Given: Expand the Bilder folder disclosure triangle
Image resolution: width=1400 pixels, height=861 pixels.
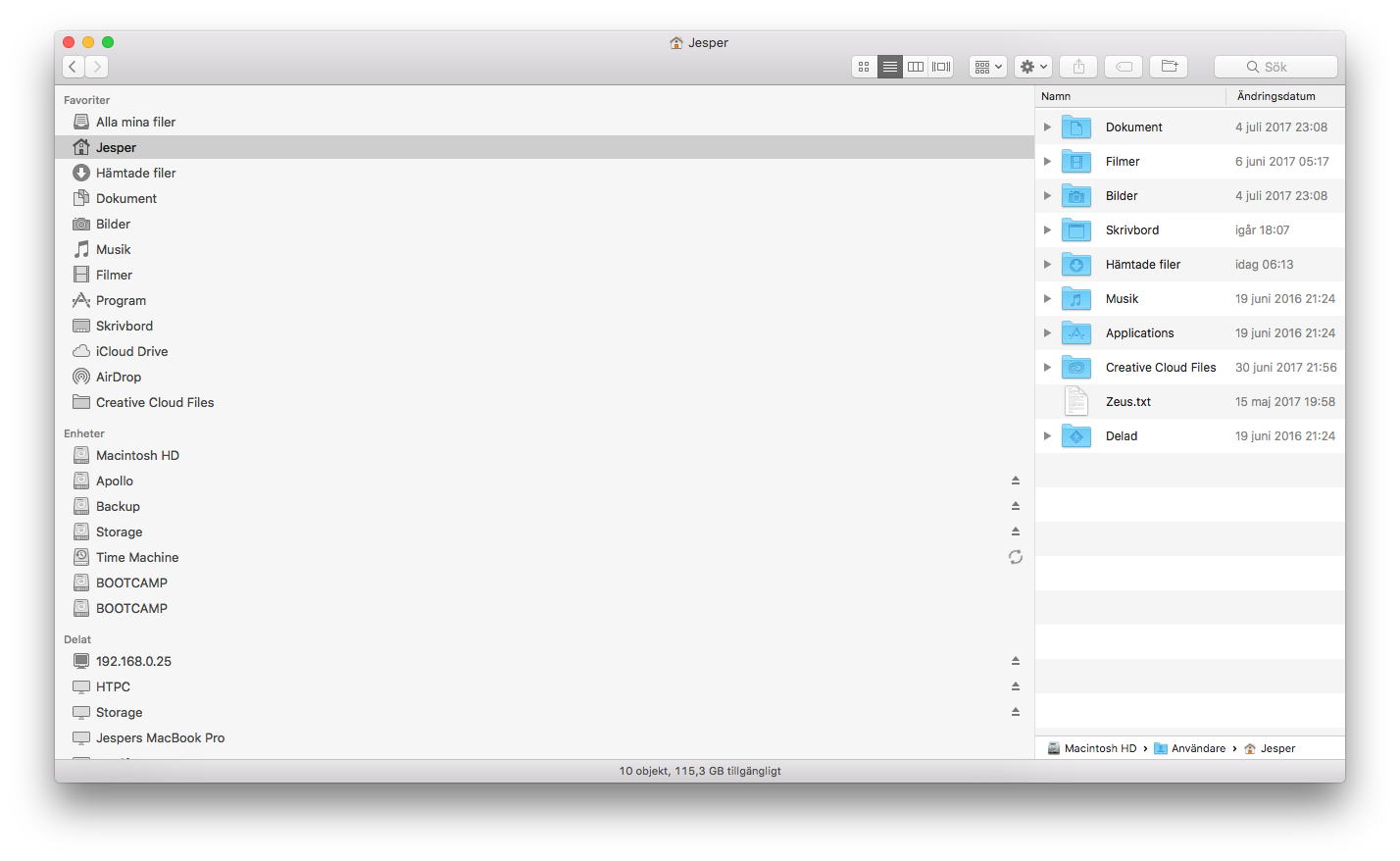Looking at the screenshot, I should pos(1047,196).
